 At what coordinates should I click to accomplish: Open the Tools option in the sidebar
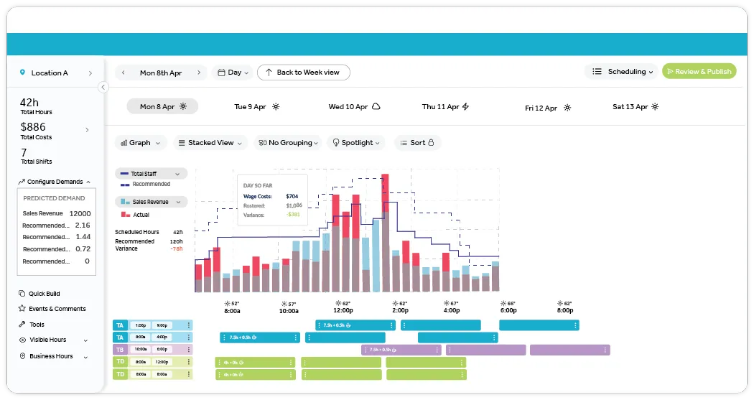pos(37,324)
